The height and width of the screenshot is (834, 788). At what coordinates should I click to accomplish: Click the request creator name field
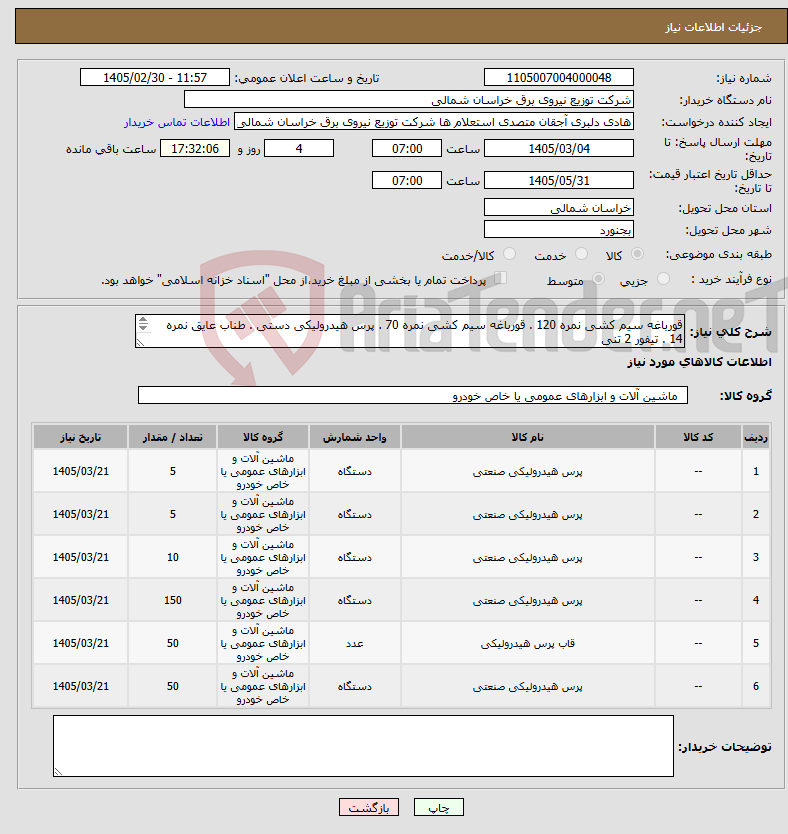pyautogui.click(x=434, y=122)
